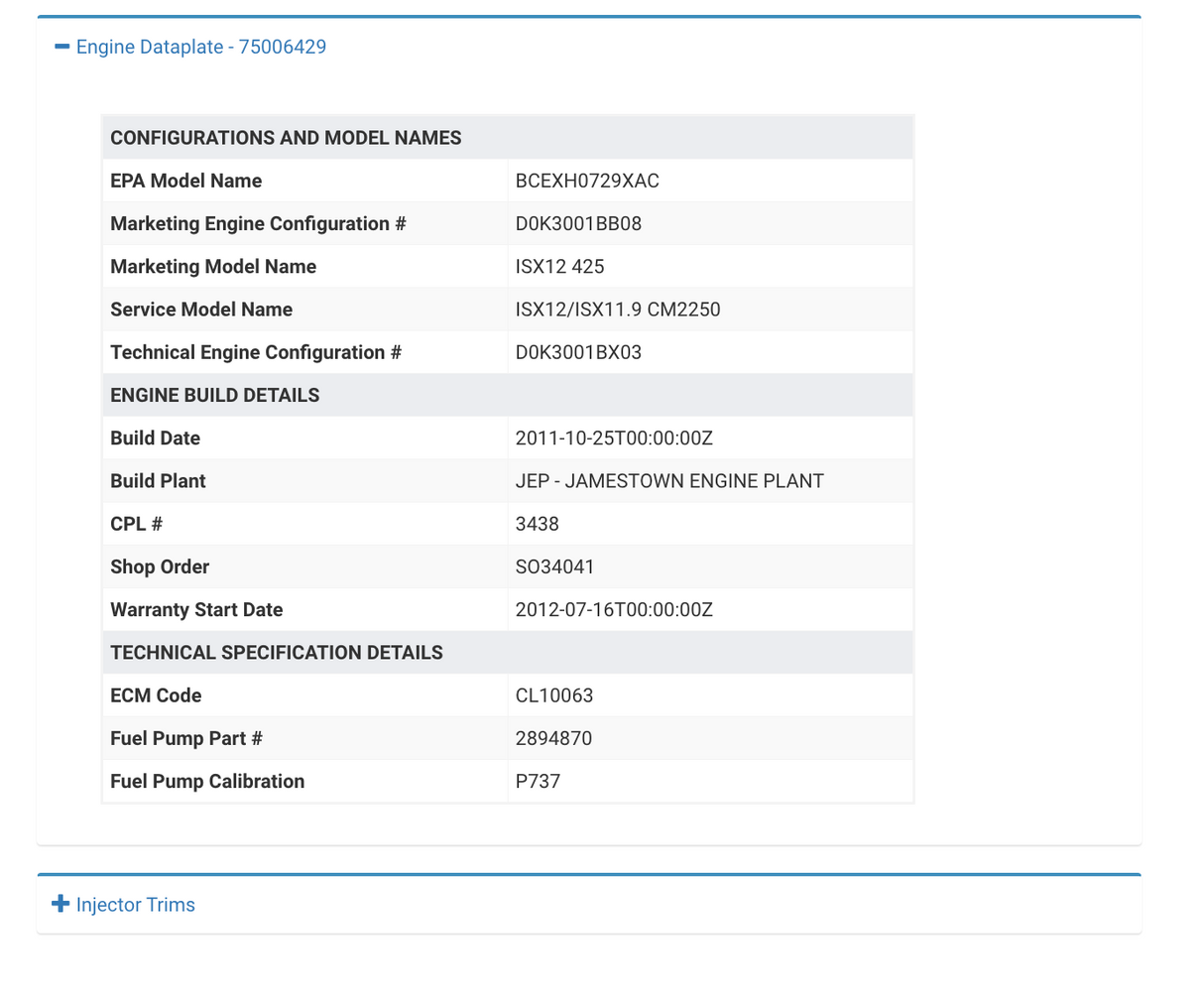Image resolution: width=1204 pixels, height=1005 pixels.
Task: Click the ISX12/ISX11.9 CM2250 service model value
Action: coord(617,310)
